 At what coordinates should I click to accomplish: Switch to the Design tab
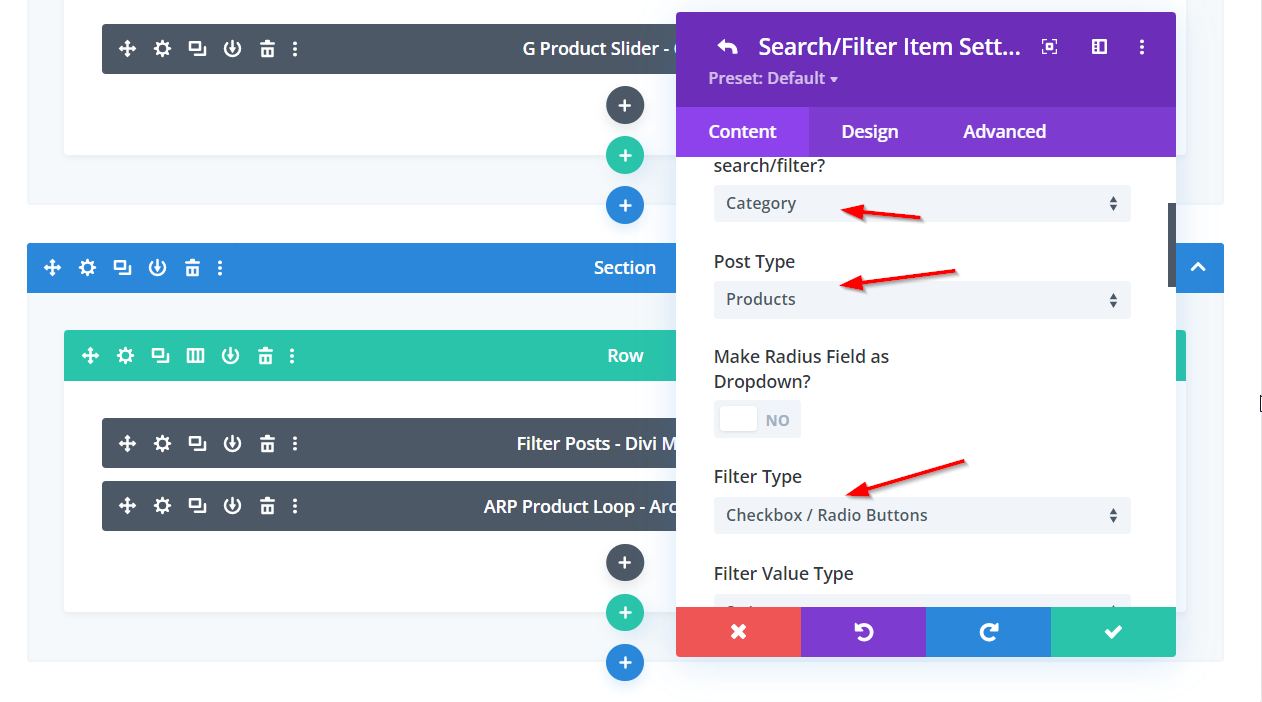click(869, 132)
